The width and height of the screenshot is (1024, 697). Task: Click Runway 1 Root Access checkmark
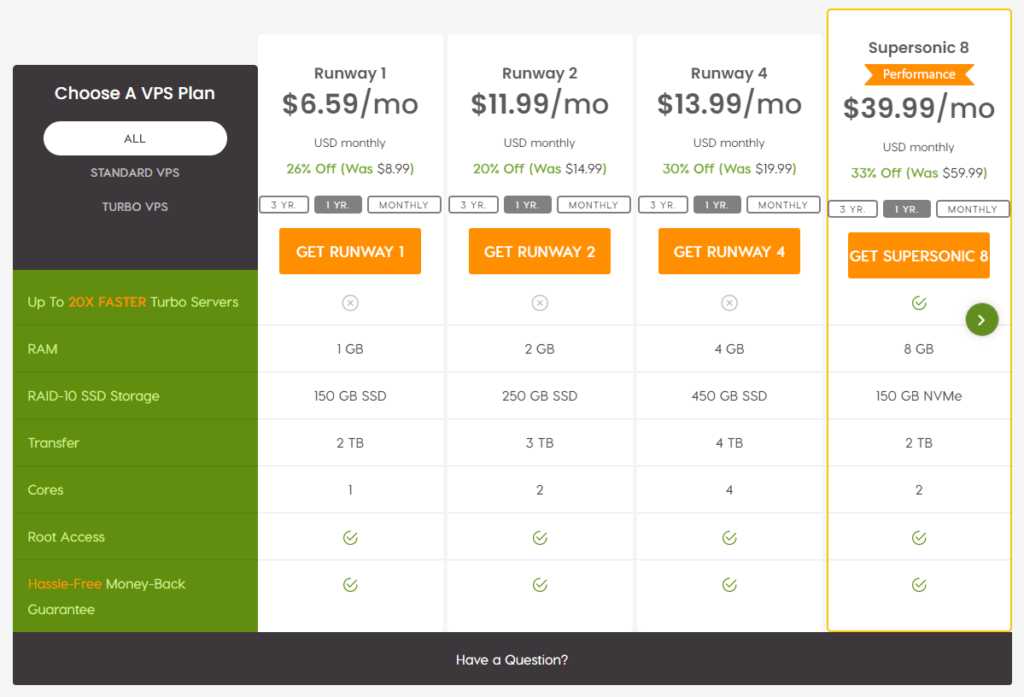pyautogui.click(x=350, y=538)
